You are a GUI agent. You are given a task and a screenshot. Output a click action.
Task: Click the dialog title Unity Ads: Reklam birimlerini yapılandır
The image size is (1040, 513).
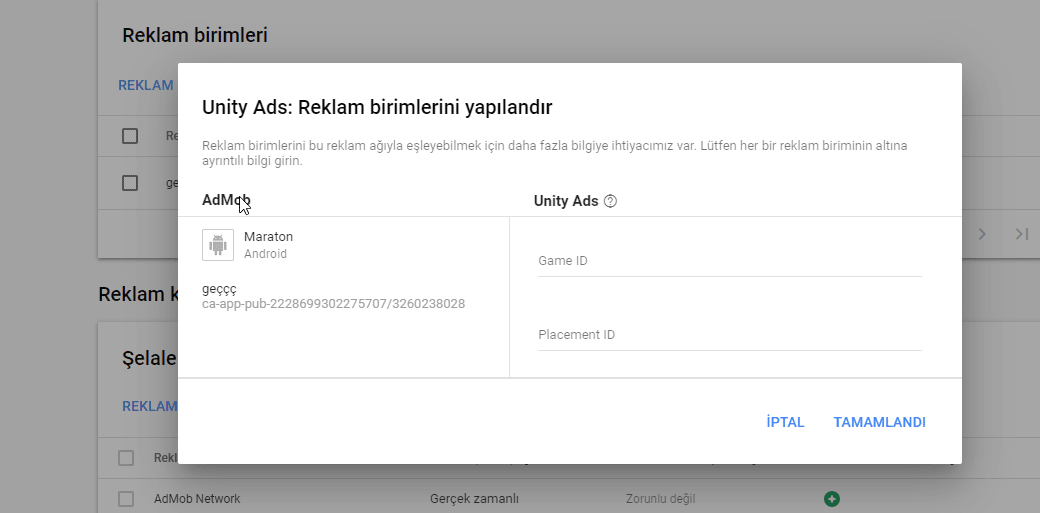point(377,108)
